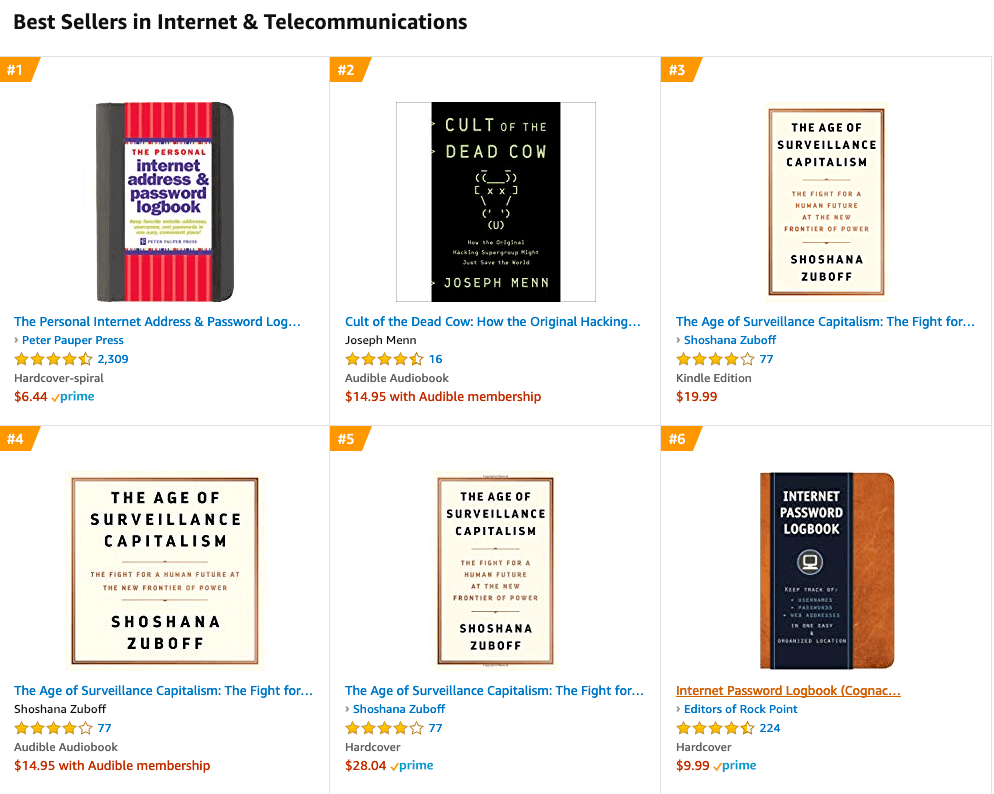Click the $19.99 Kindle Edition price
The height and width of the screenshot is (794, 994).
(697, 397)
